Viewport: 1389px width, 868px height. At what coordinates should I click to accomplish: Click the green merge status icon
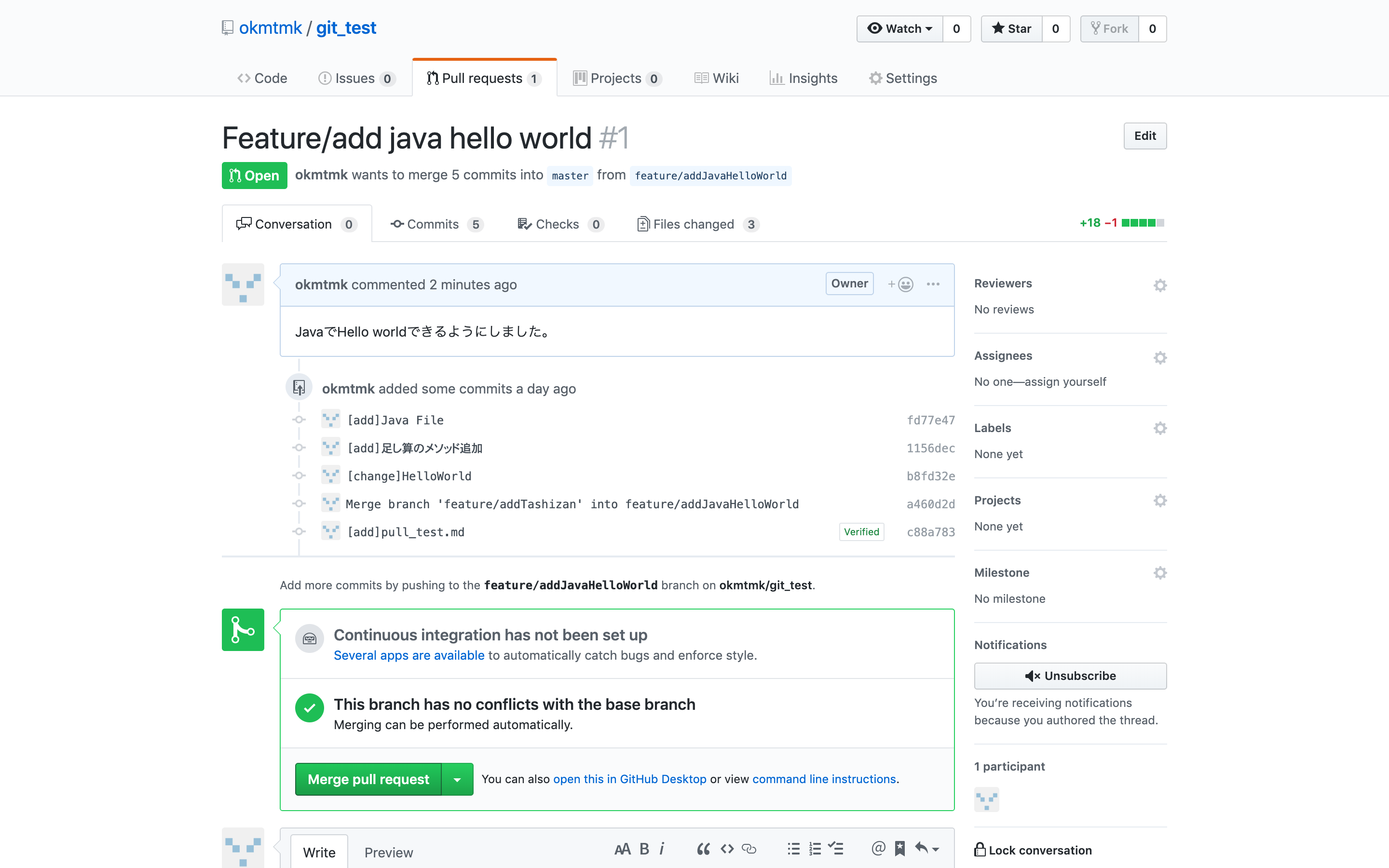coord(243,630)
